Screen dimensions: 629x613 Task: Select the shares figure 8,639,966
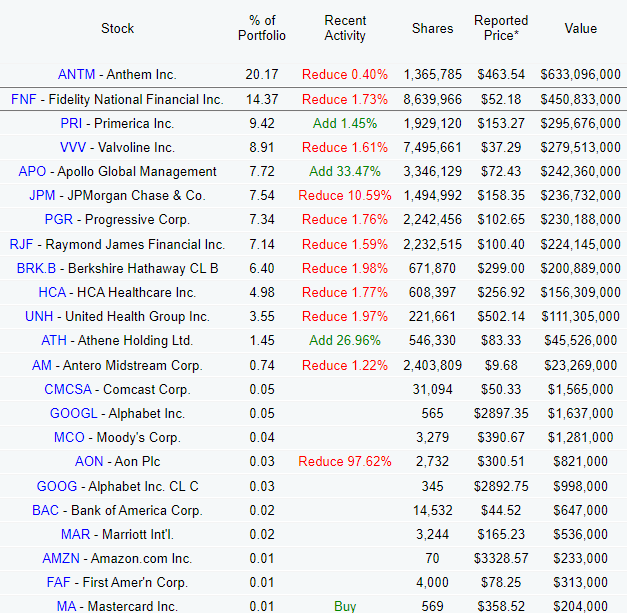(x=432, y=99)
